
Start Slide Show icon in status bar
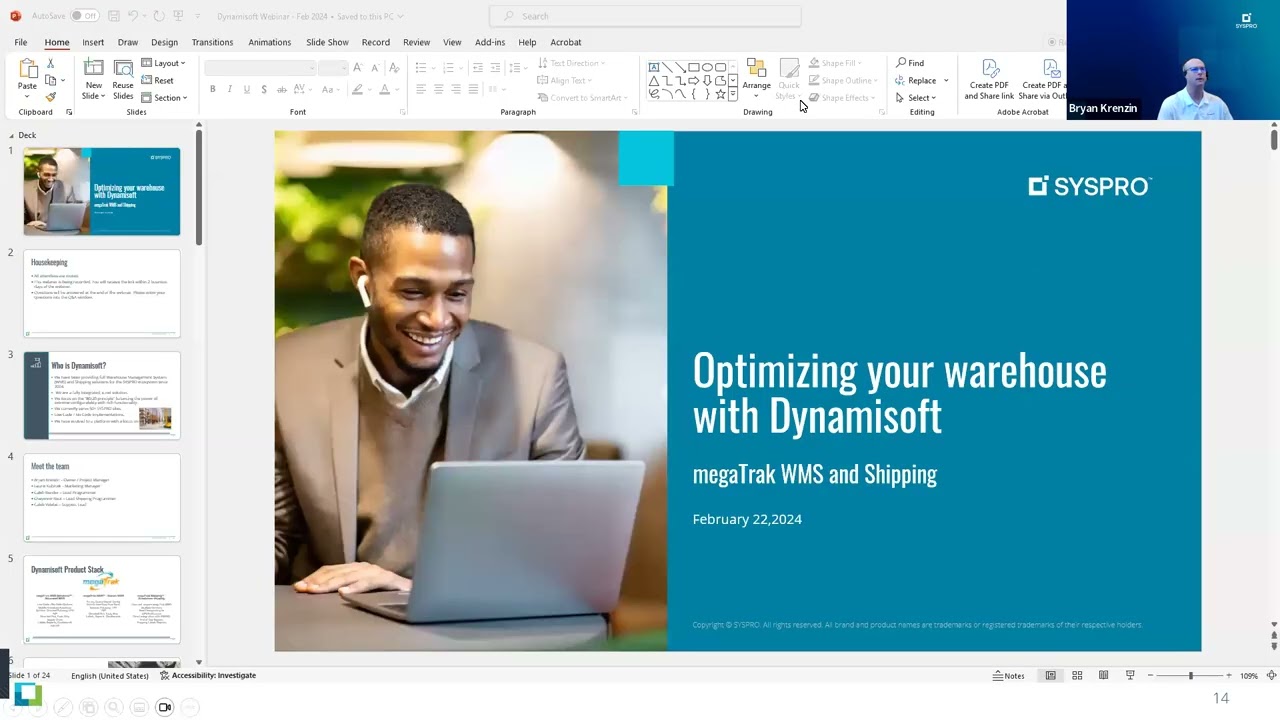click(x=1130, y=676)
